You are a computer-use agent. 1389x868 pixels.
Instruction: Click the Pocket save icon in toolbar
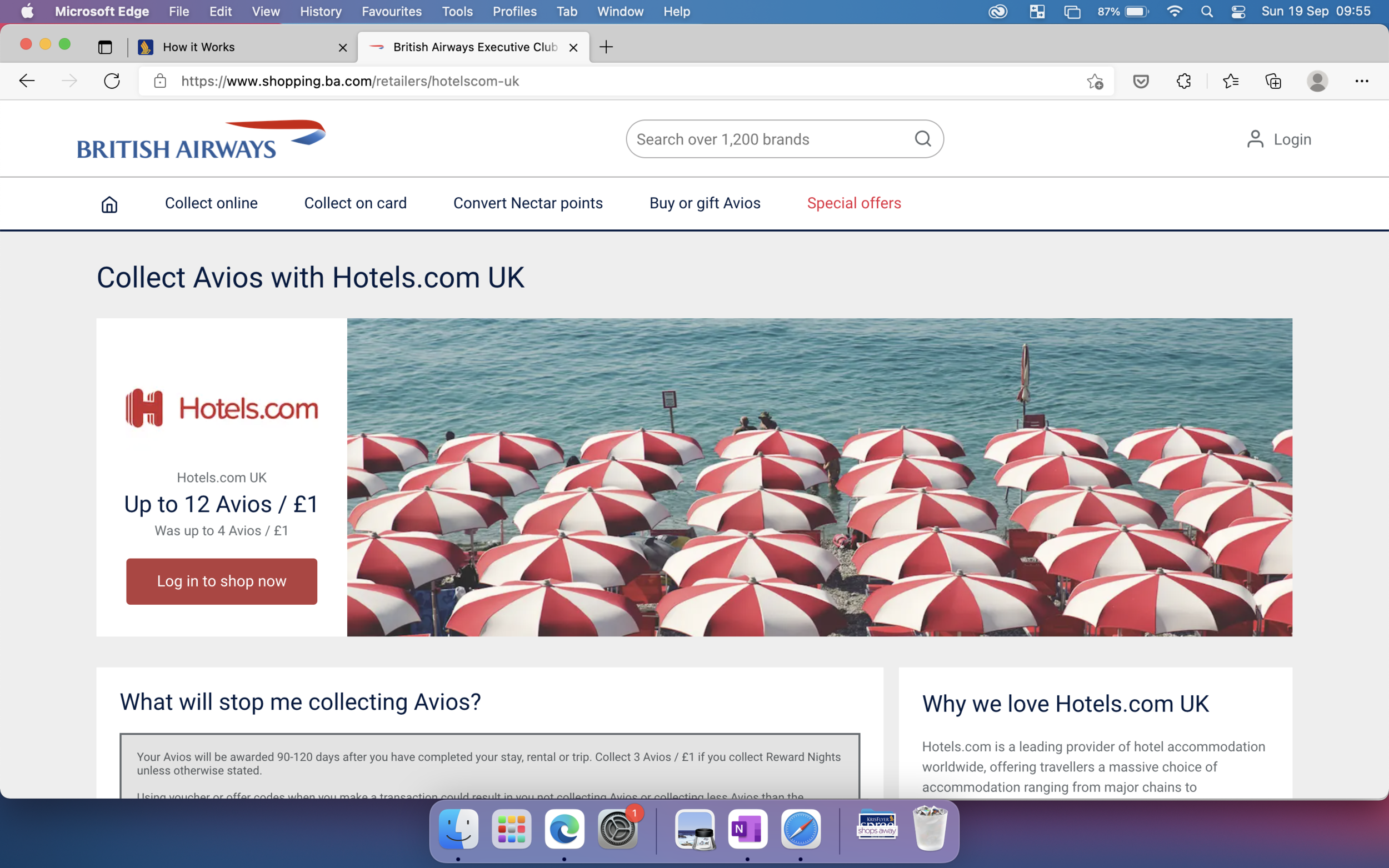1141,81
